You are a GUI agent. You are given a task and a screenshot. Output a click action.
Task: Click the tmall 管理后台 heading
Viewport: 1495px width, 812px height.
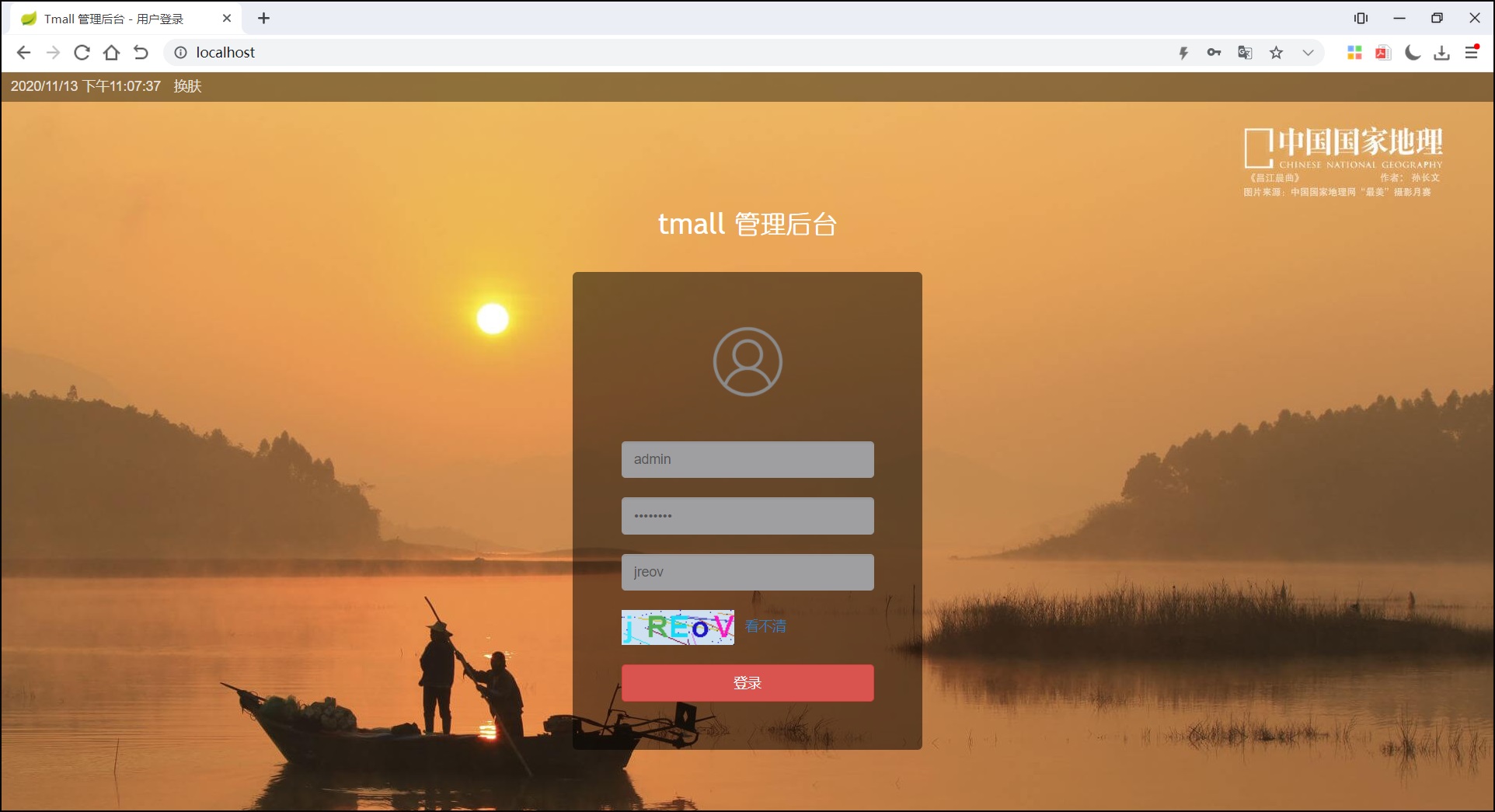point(747,224)
